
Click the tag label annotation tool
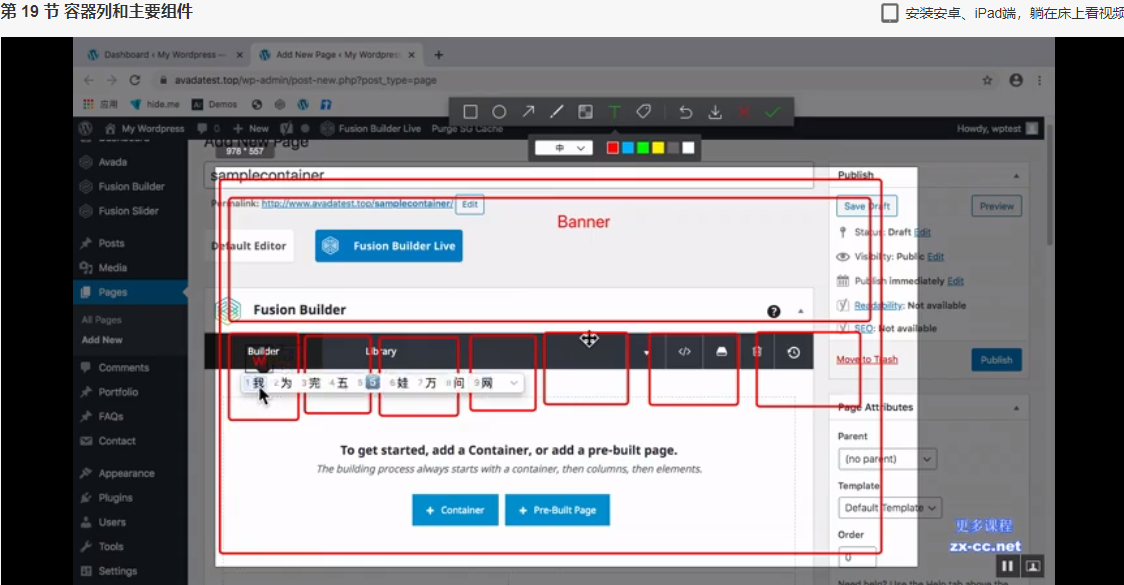pos(644,112)
